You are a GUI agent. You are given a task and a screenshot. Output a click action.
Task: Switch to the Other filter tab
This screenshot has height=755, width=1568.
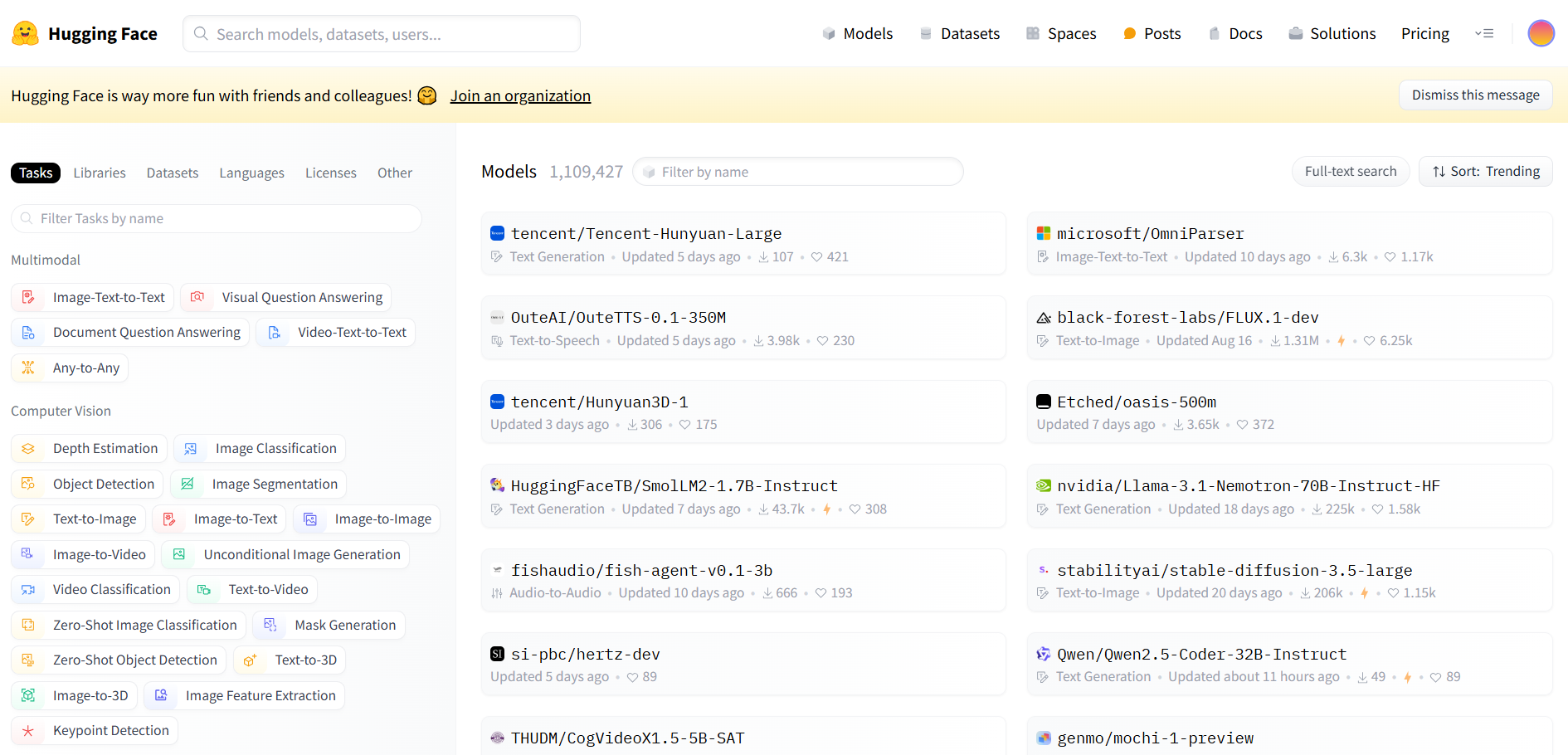[395, 173]
